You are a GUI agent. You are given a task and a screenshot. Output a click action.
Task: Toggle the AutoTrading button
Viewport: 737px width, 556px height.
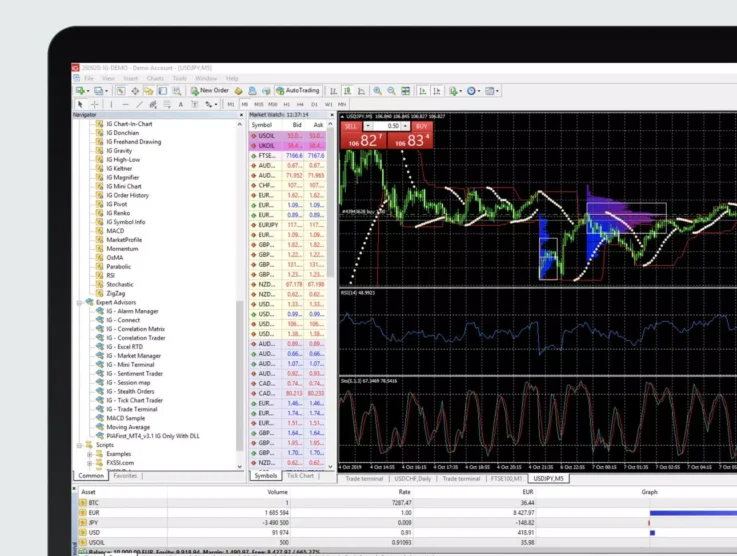(x=298, y=91)
